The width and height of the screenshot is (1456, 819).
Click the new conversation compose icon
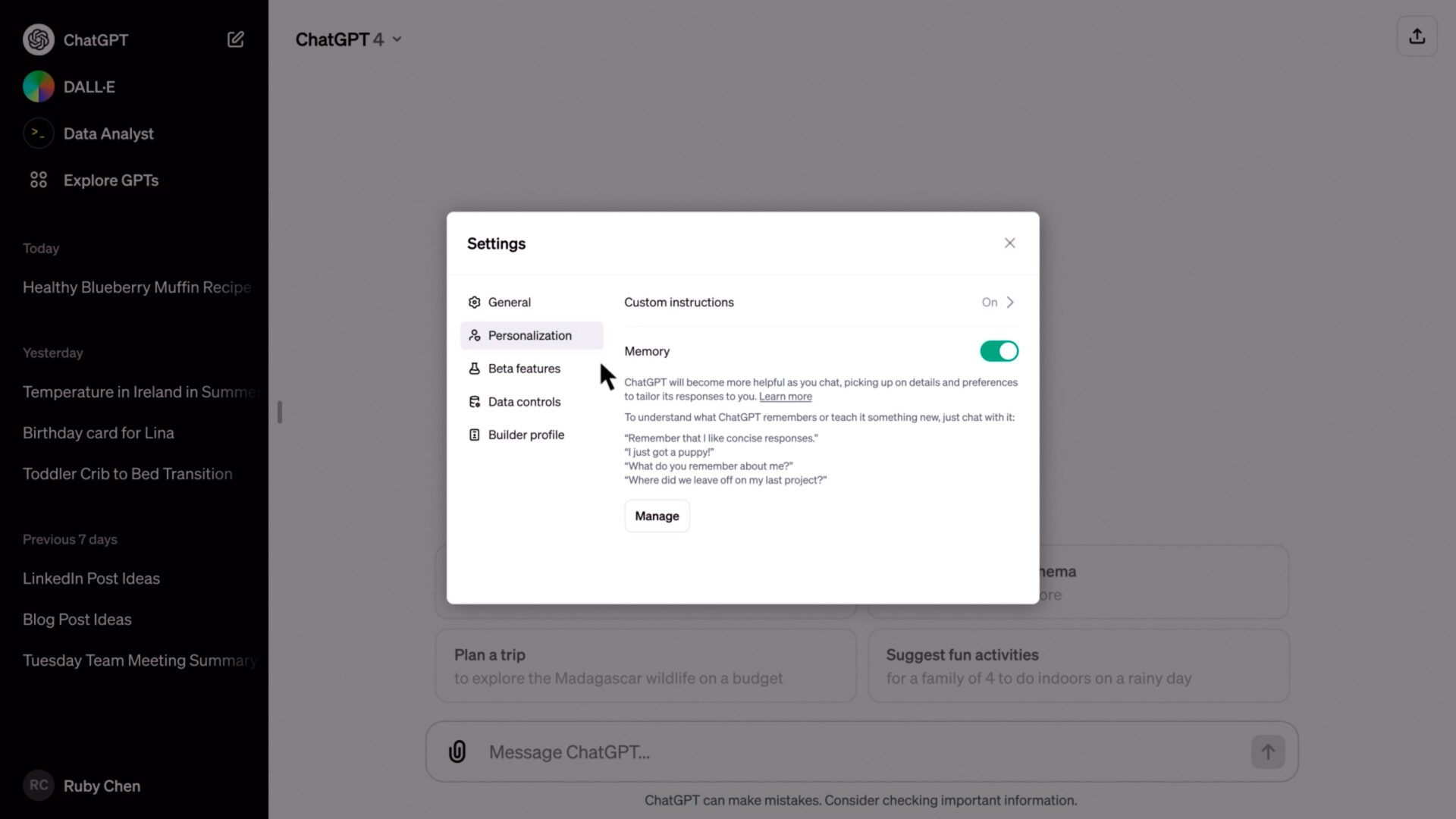point(235,40)
